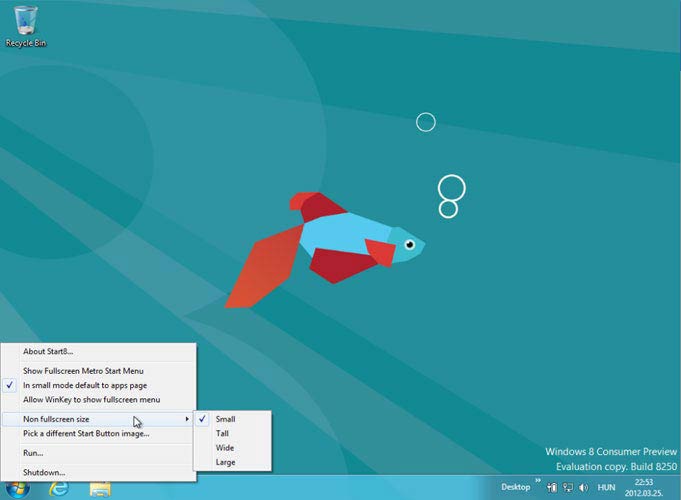
Task: Select the Small size option
Action: (225, 419)
